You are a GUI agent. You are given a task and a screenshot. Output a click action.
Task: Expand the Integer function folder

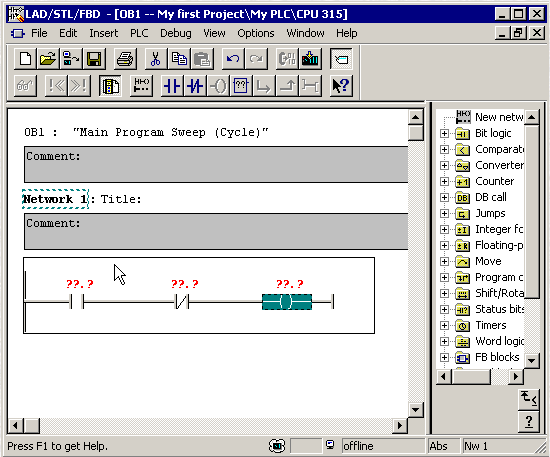point(444,229)
